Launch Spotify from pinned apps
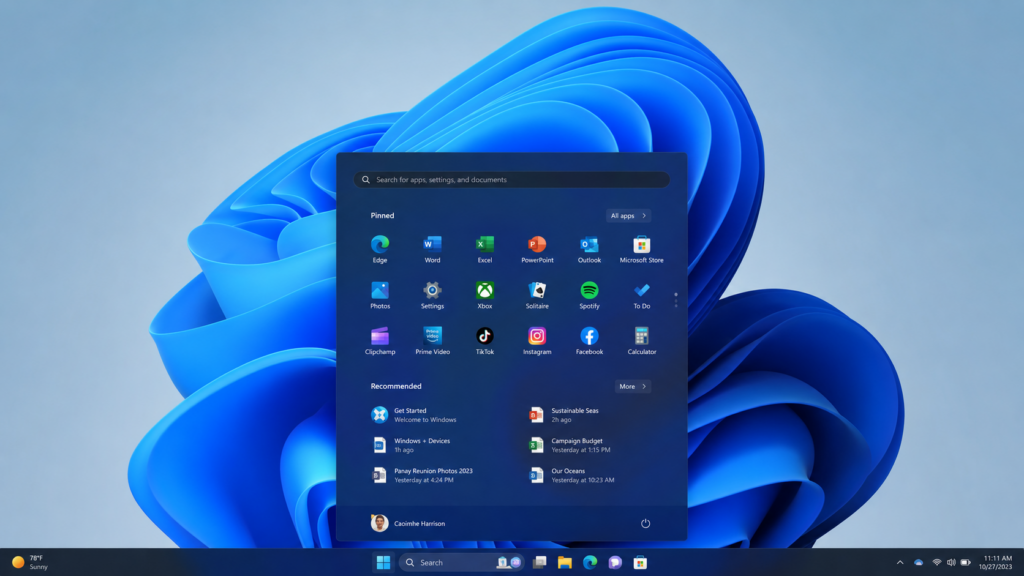 pos(589,295)
